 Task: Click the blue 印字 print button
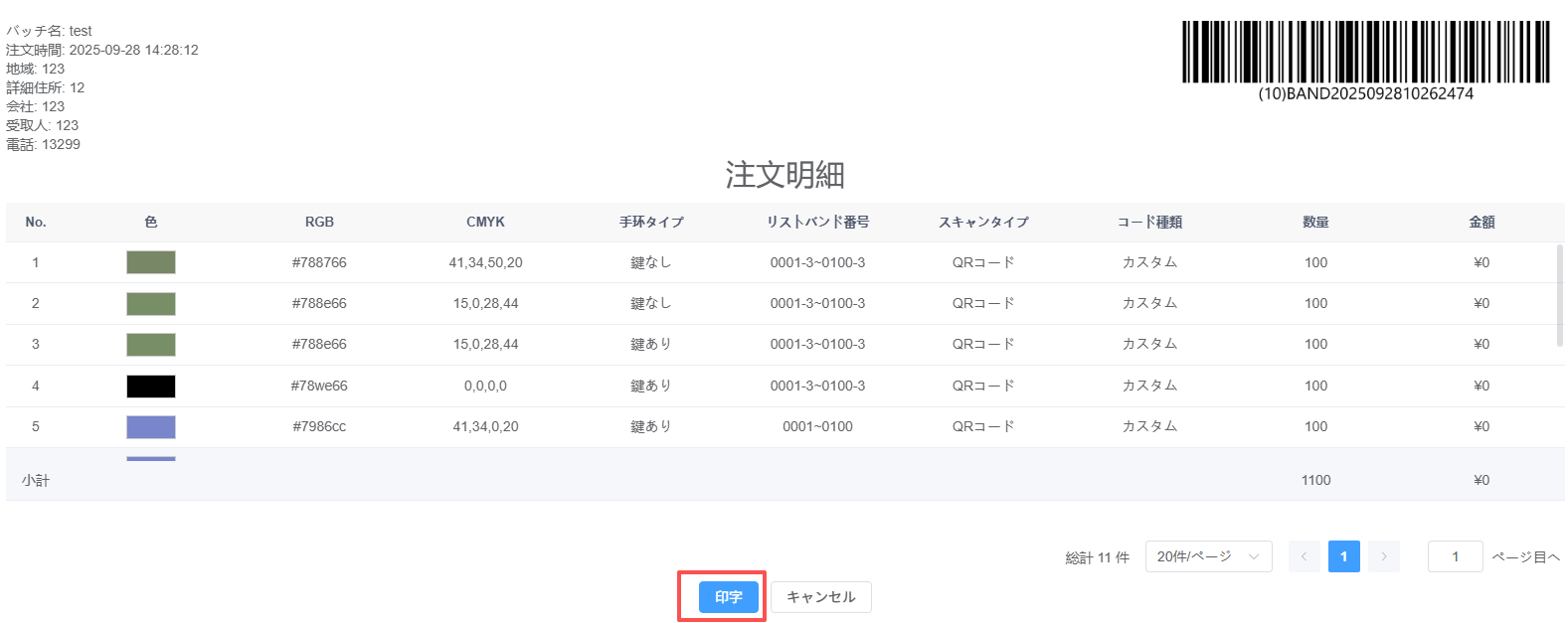[728, 597]
